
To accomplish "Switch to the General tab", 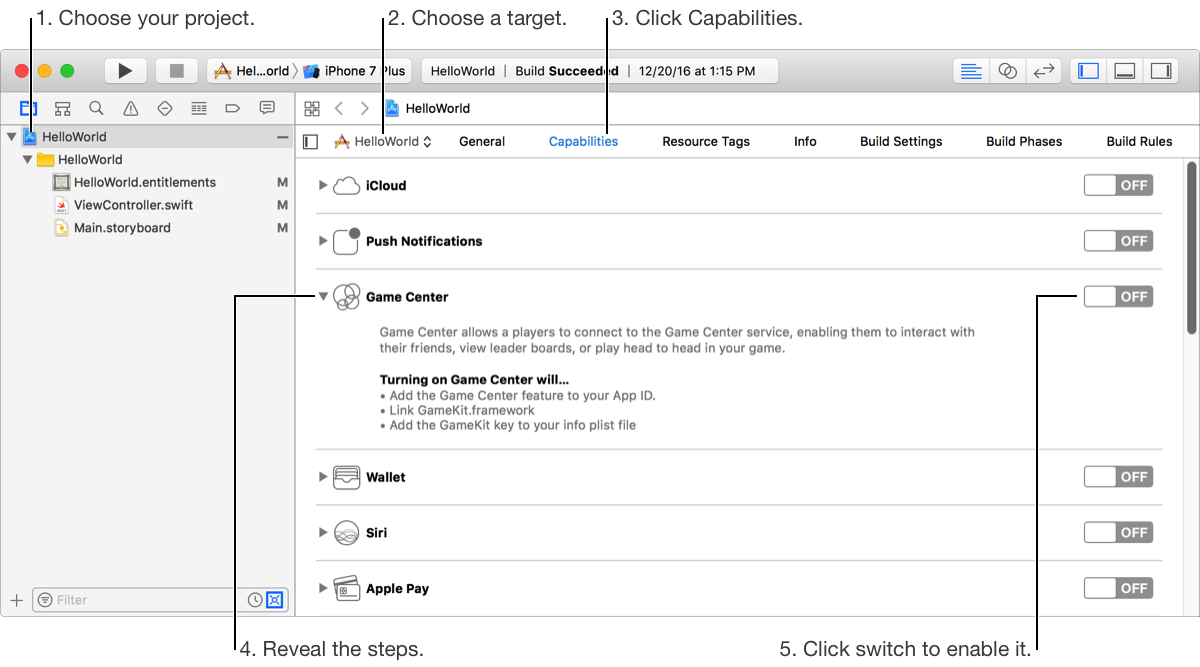I will pos(482,142).
